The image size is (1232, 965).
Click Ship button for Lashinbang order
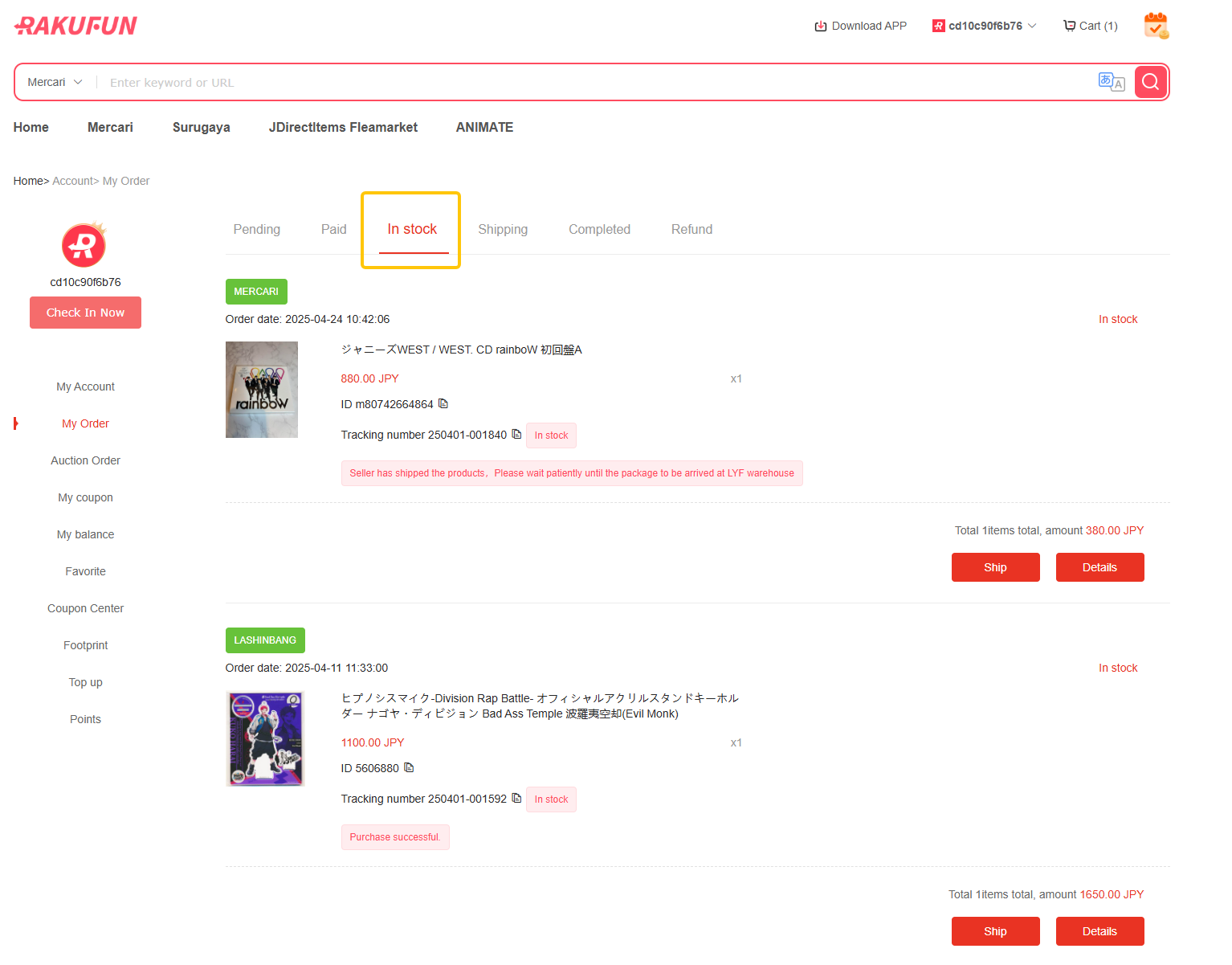[x=995, y=931]
